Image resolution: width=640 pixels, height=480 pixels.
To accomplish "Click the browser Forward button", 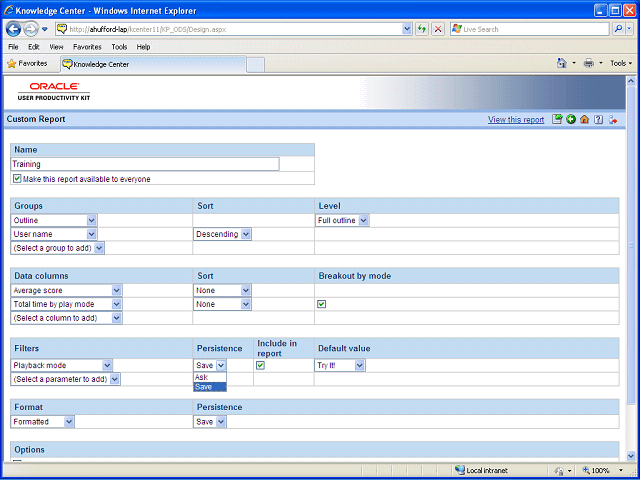I will tap(30, 29).
